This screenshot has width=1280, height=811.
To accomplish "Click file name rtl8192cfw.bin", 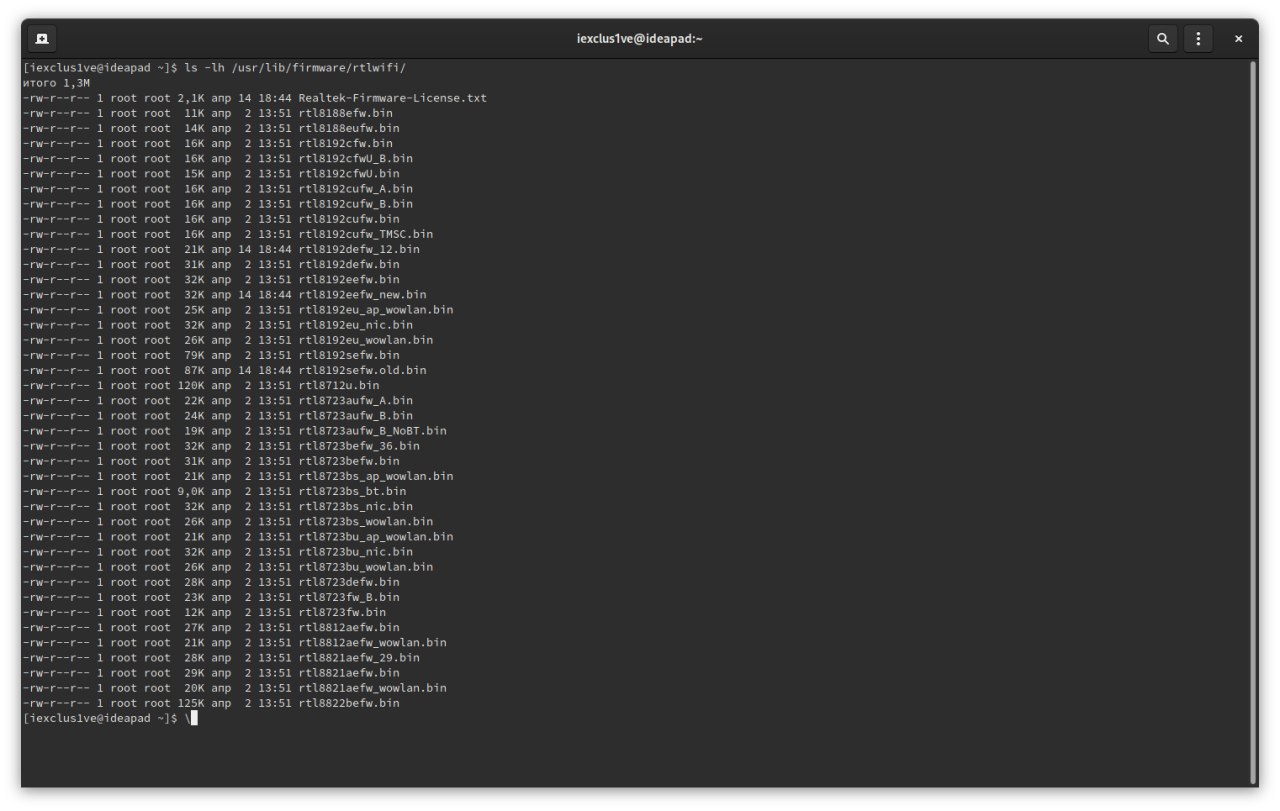I will pos(345,143).
